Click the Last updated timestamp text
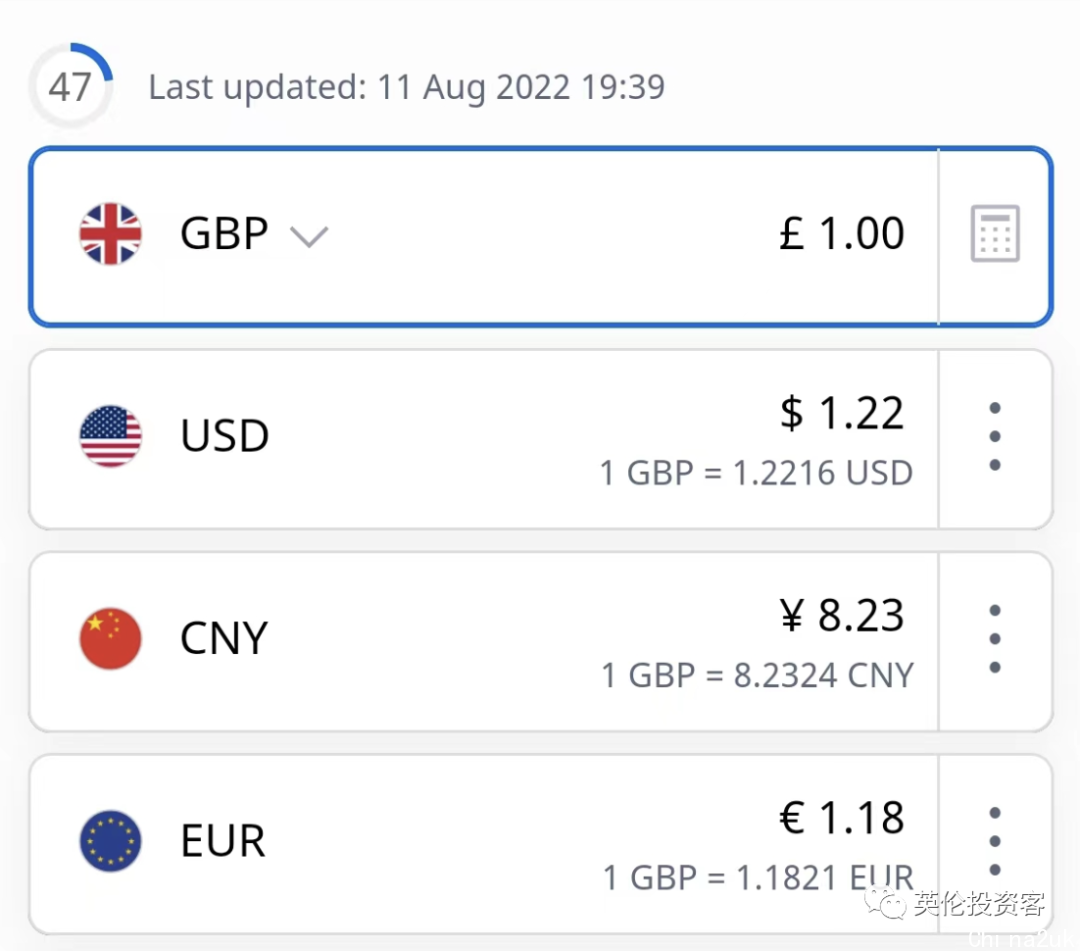 (406, 87)
